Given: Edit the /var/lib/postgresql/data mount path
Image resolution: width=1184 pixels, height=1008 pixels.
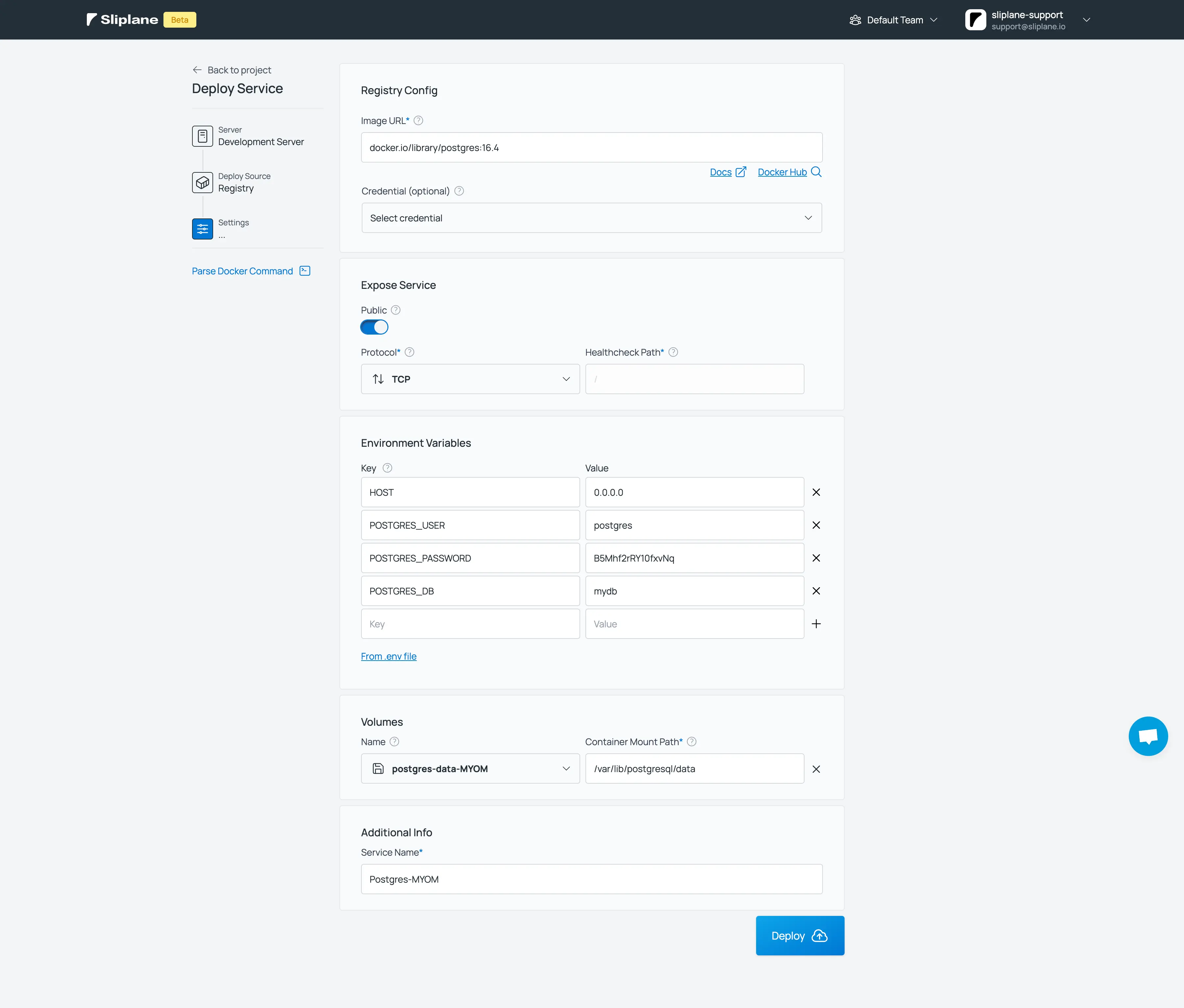Looking at the screenshot, I should tap(695, 769).
